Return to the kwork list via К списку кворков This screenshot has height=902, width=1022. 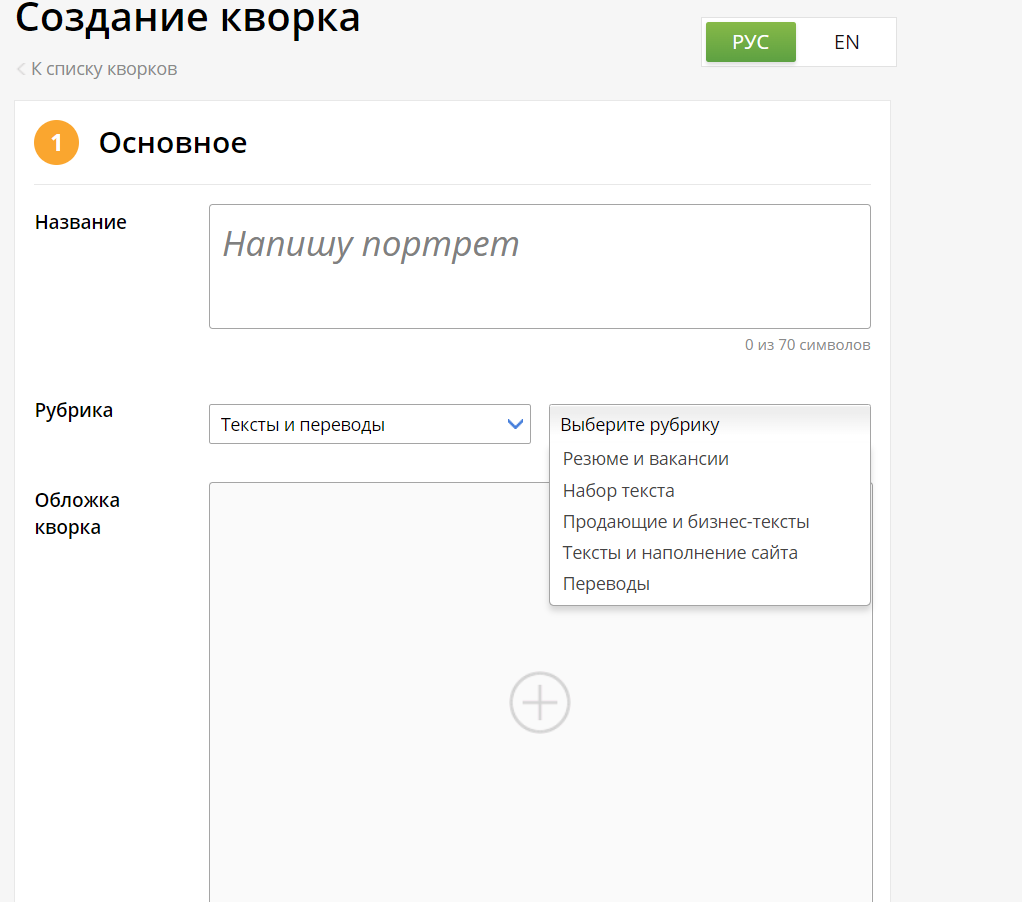click(103, 68)
